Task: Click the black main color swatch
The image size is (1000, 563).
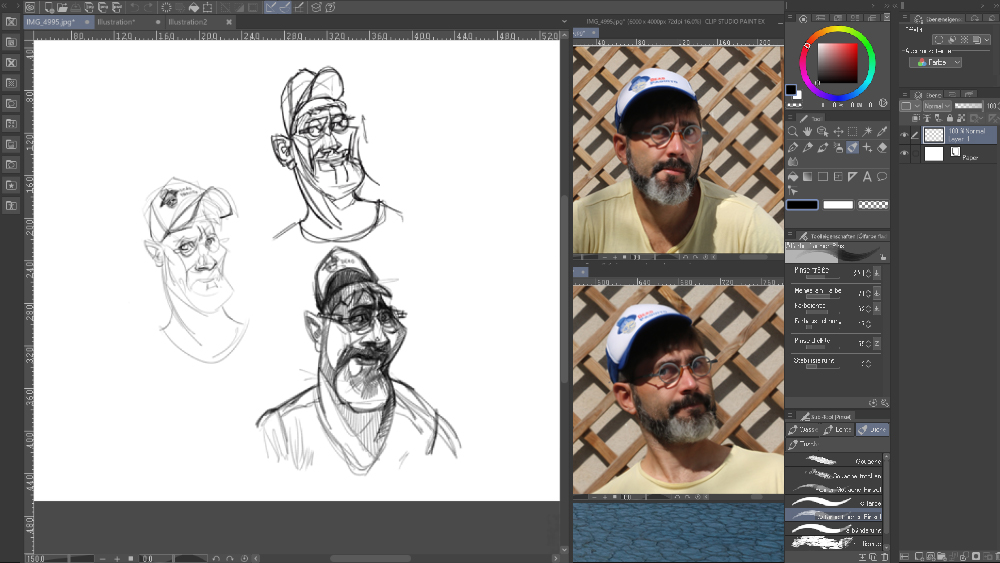Action: click(802, 205)
